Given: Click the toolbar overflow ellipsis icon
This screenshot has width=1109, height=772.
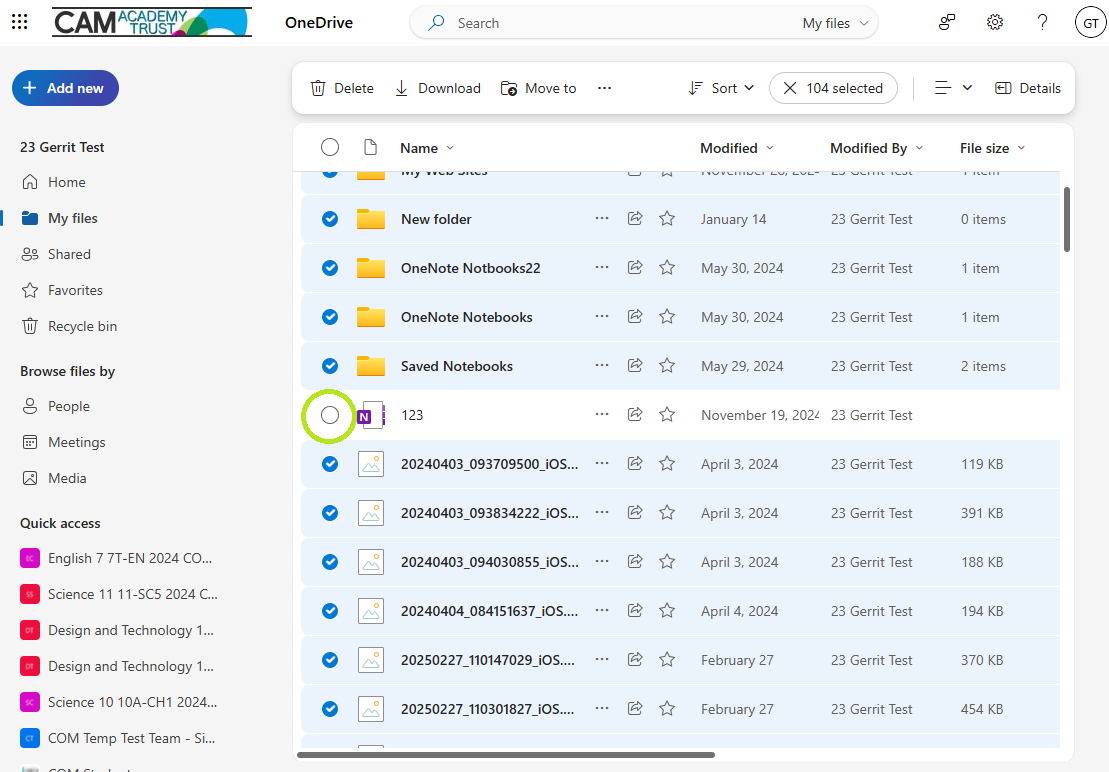Looking at the screenshot, I should (x=604, y=88).
